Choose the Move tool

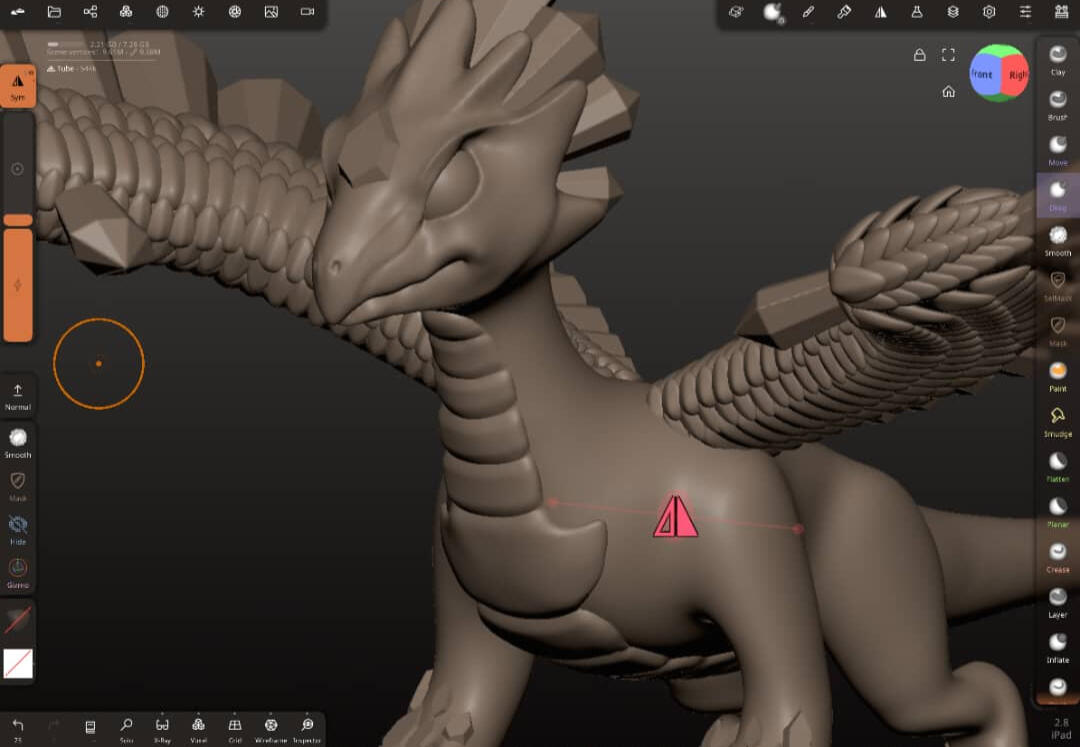(1057, 151)
